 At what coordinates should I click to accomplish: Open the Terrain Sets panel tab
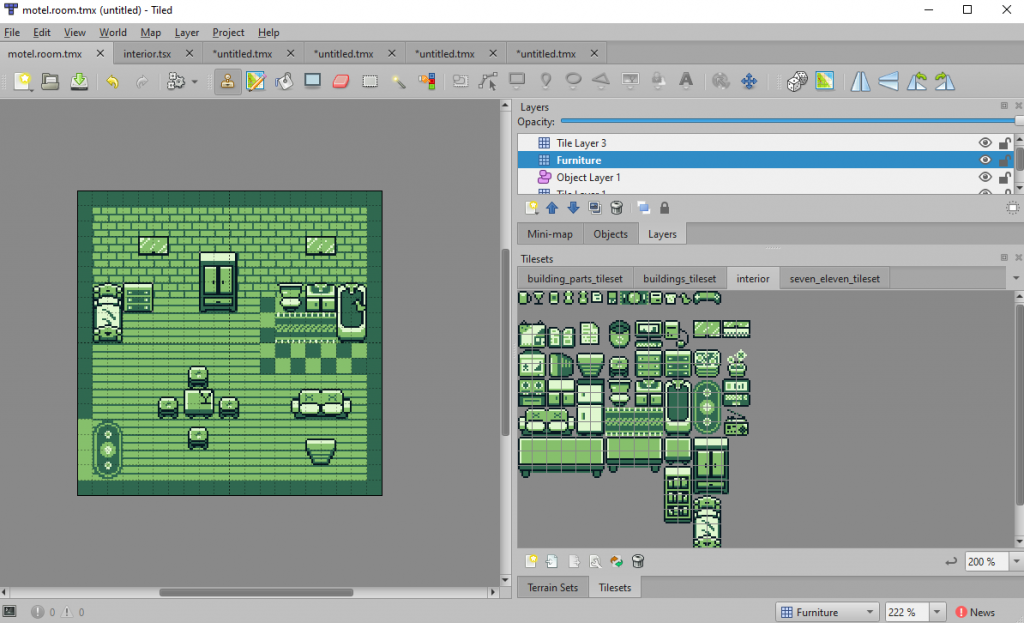click(552, 588)
